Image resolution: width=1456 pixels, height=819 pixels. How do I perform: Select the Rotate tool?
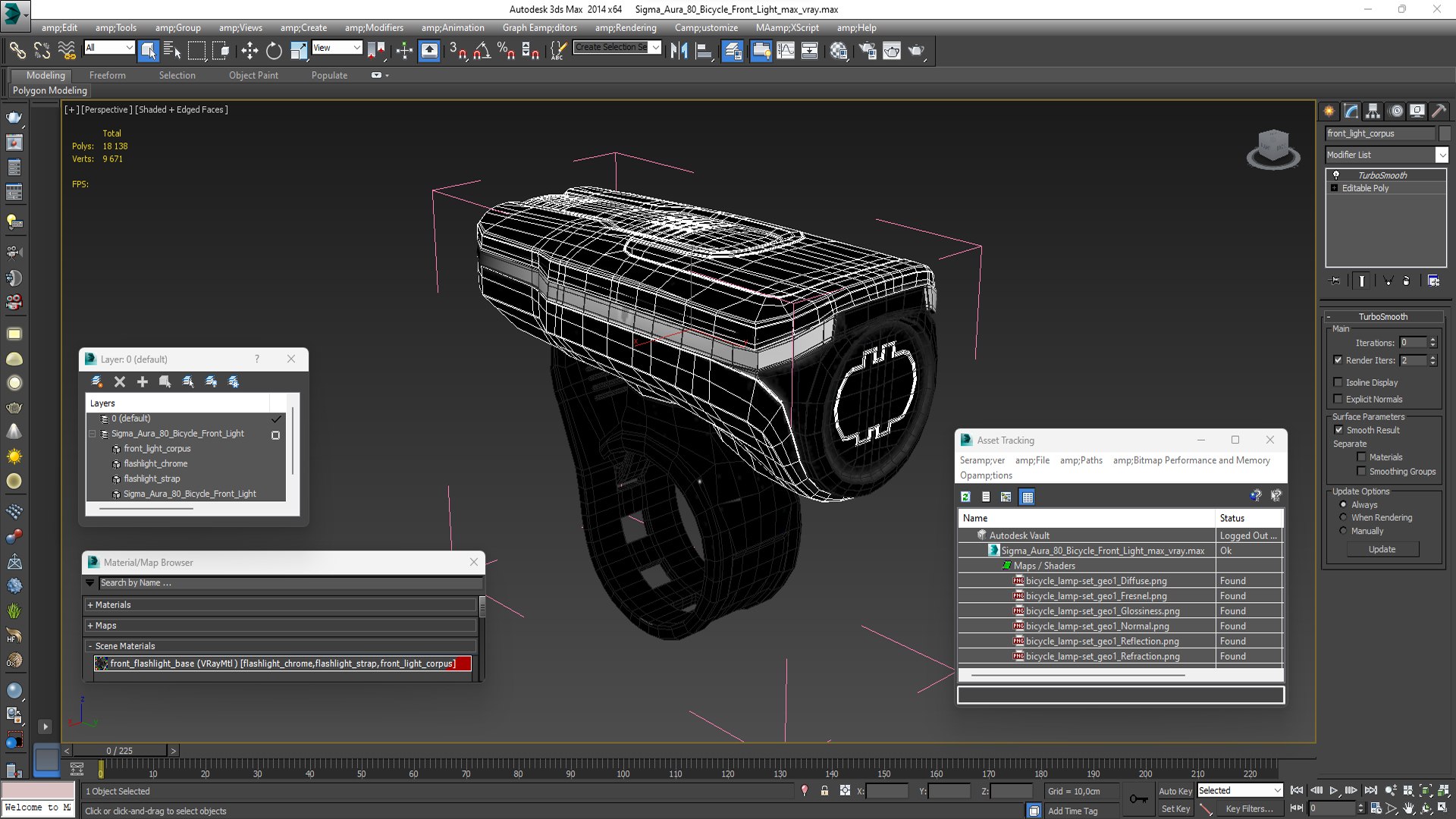tap(274, 51)
